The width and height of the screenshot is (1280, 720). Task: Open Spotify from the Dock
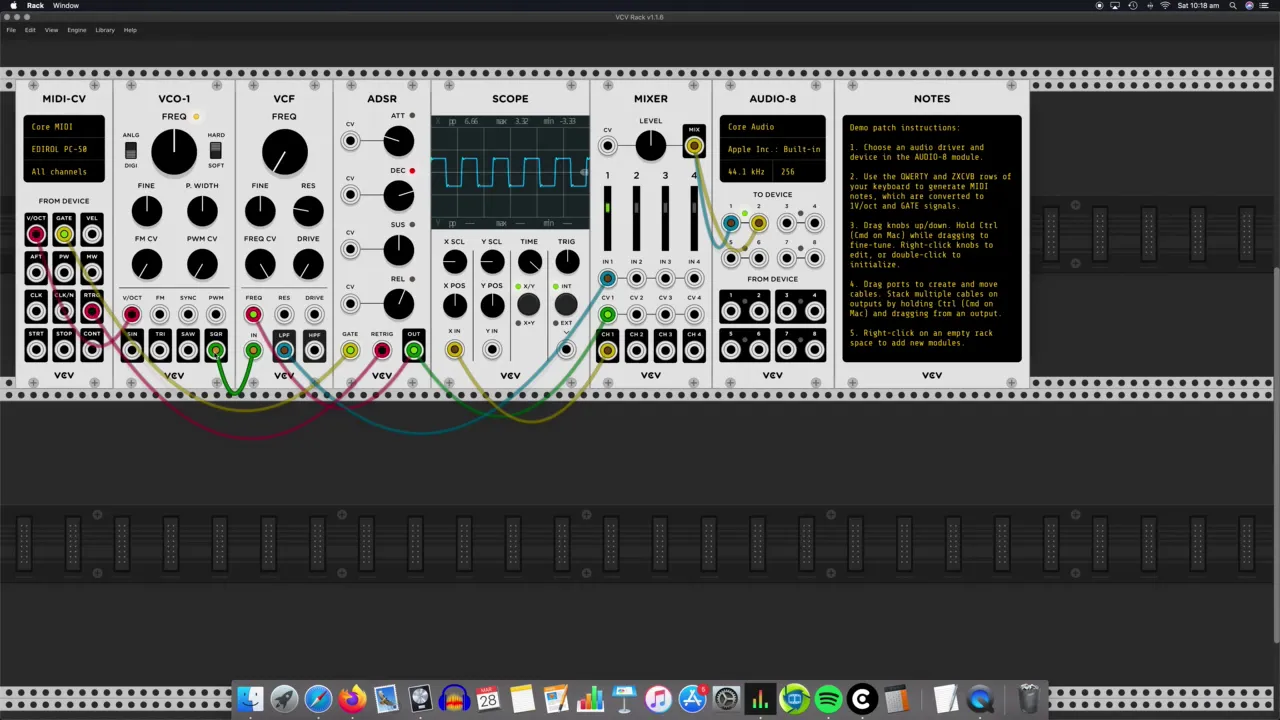tap(828, 699)
